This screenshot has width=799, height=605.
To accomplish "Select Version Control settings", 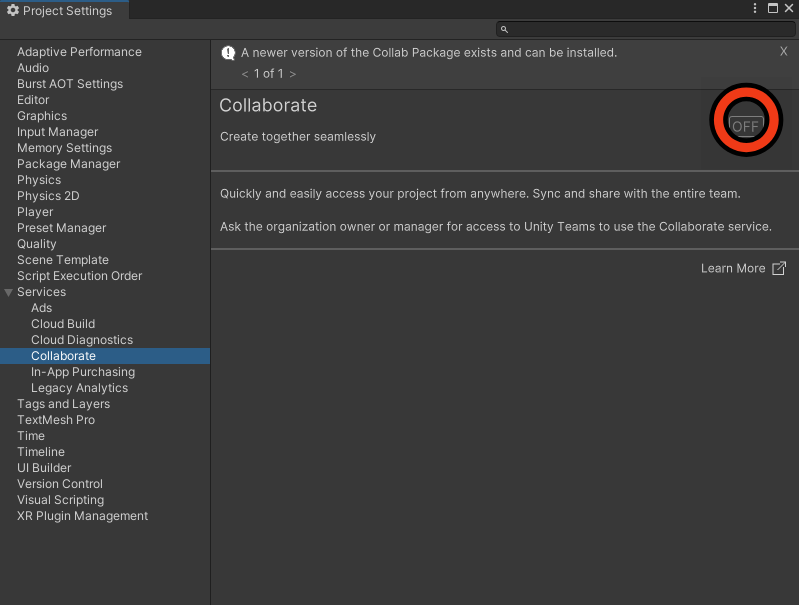I will 60,484.
